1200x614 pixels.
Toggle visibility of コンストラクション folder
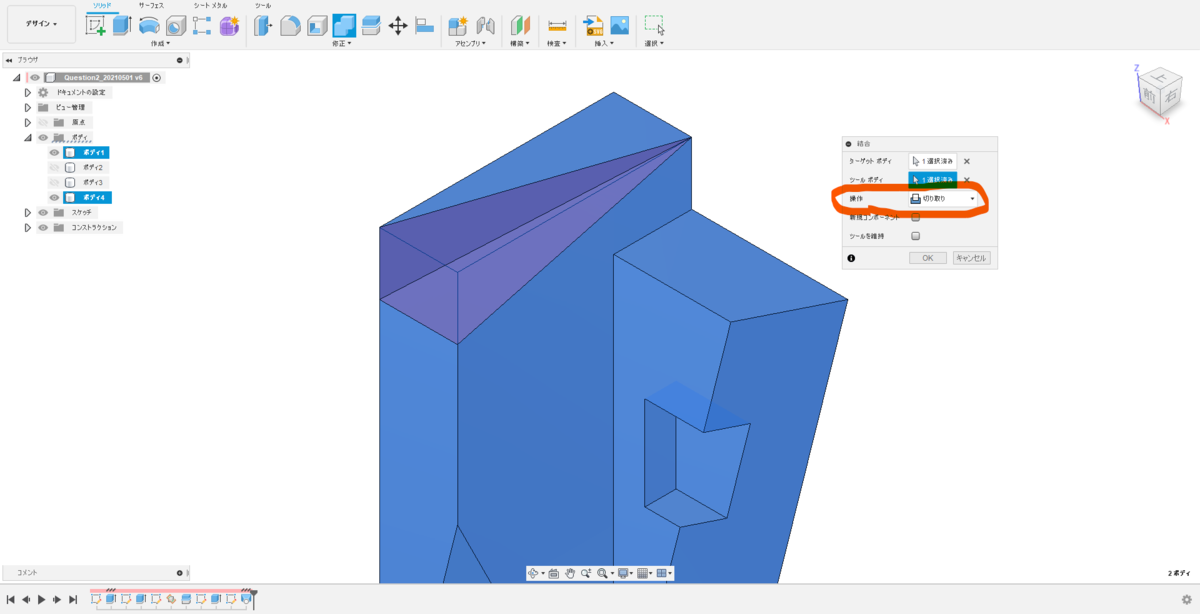coord(43,228)
